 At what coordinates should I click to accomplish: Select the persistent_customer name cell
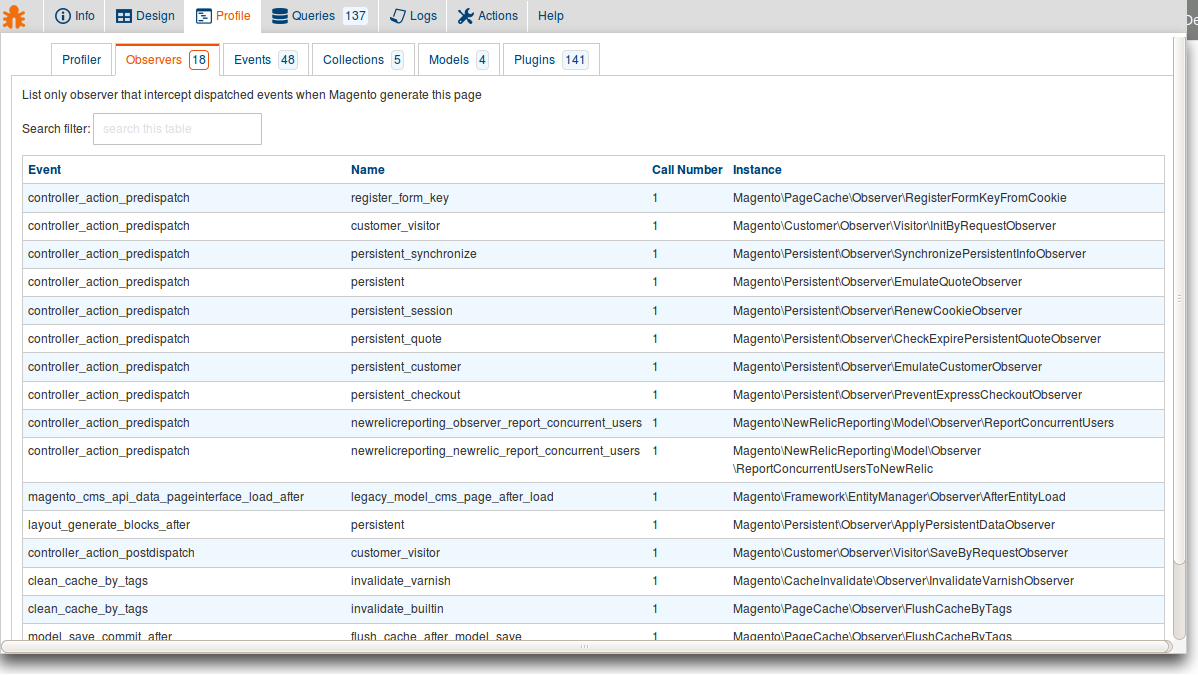click(x=406, y=367)
